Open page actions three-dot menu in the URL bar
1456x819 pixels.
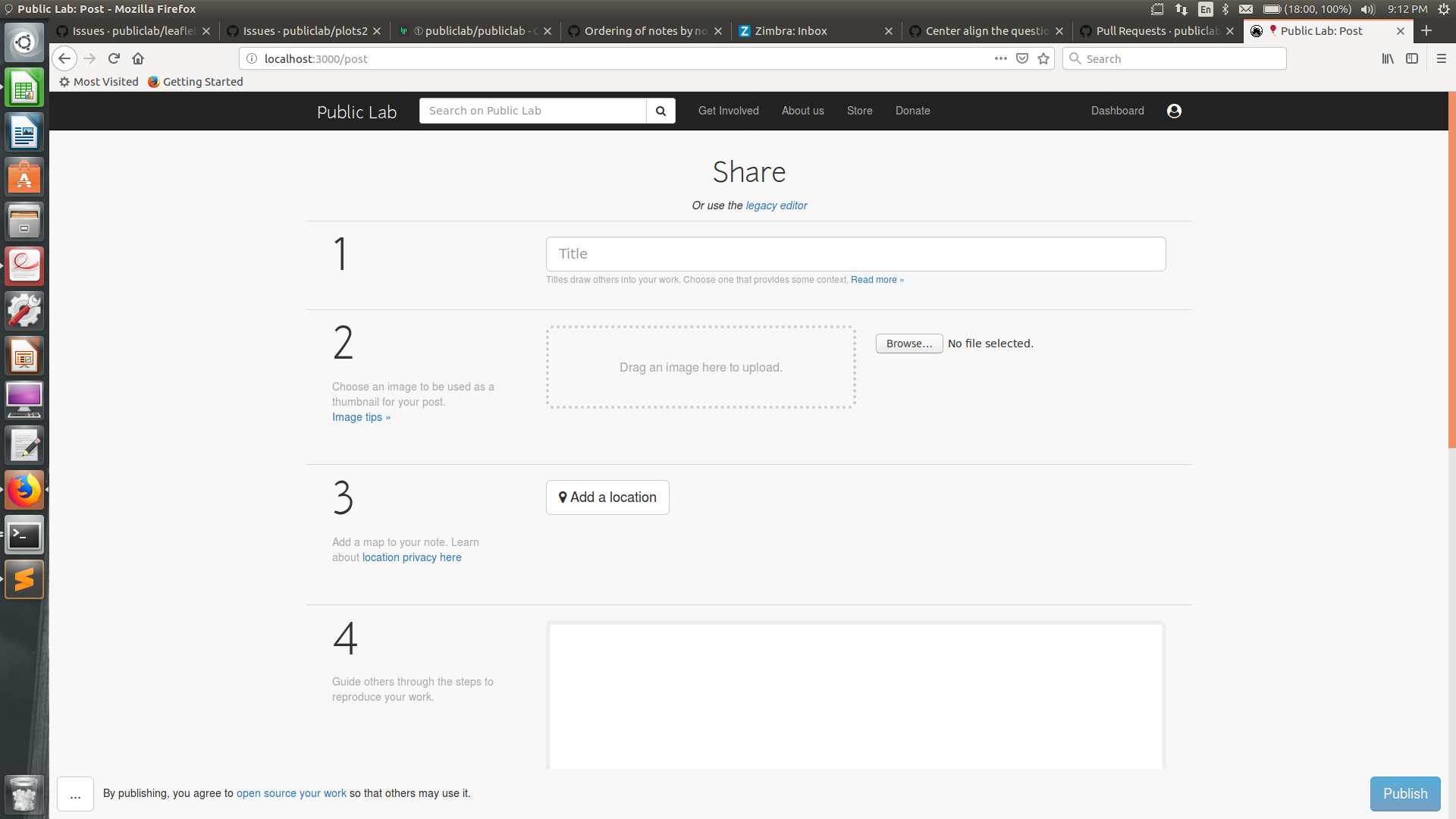click(x=1001, y=58)
